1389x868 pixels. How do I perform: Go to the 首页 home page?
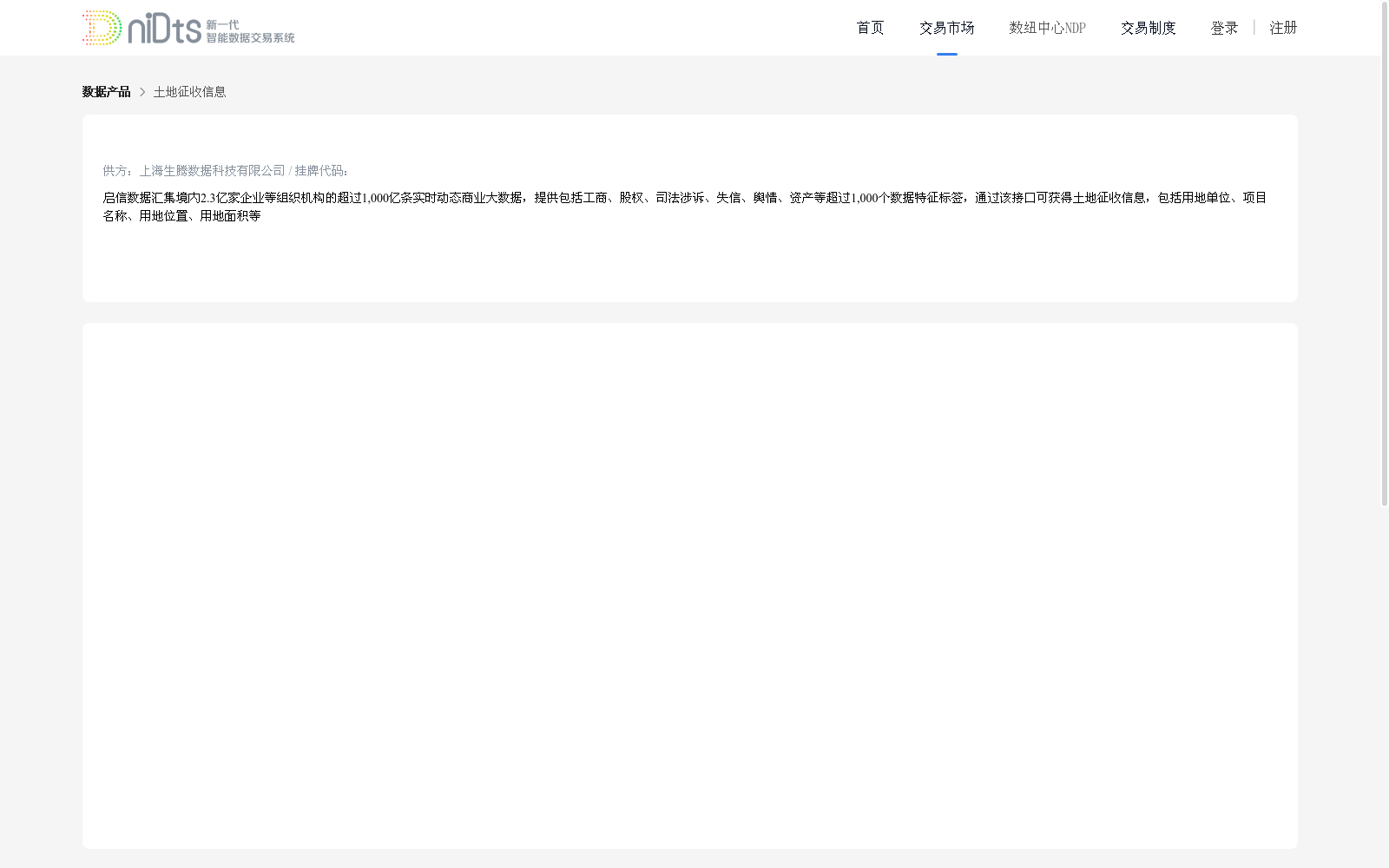[x=870, y=28]
